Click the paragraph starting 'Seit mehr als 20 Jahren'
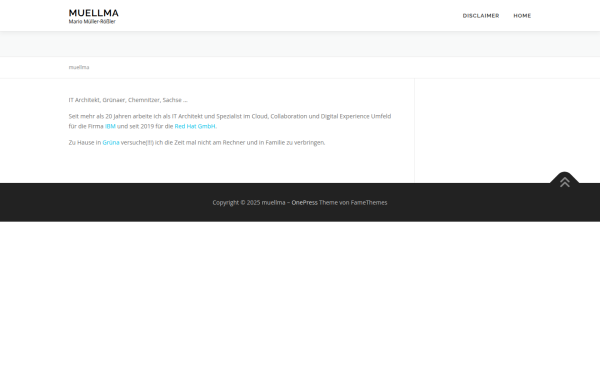 (x=230, y=121)
